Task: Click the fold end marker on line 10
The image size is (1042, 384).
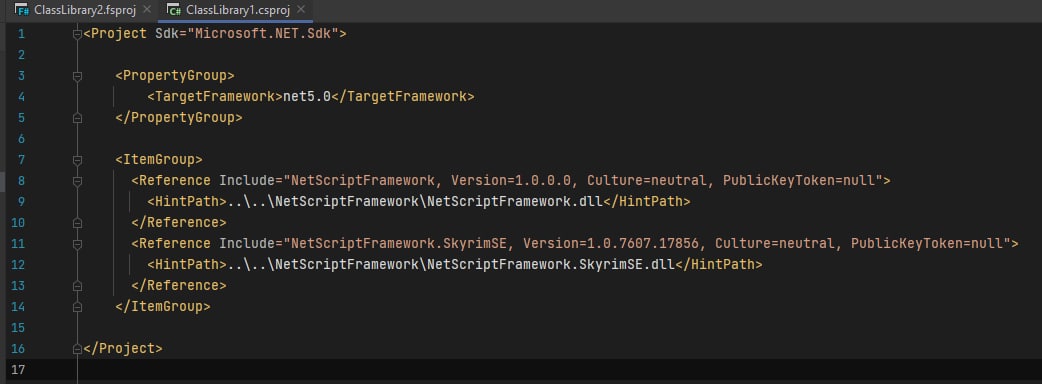Action: tap(77, 223)
